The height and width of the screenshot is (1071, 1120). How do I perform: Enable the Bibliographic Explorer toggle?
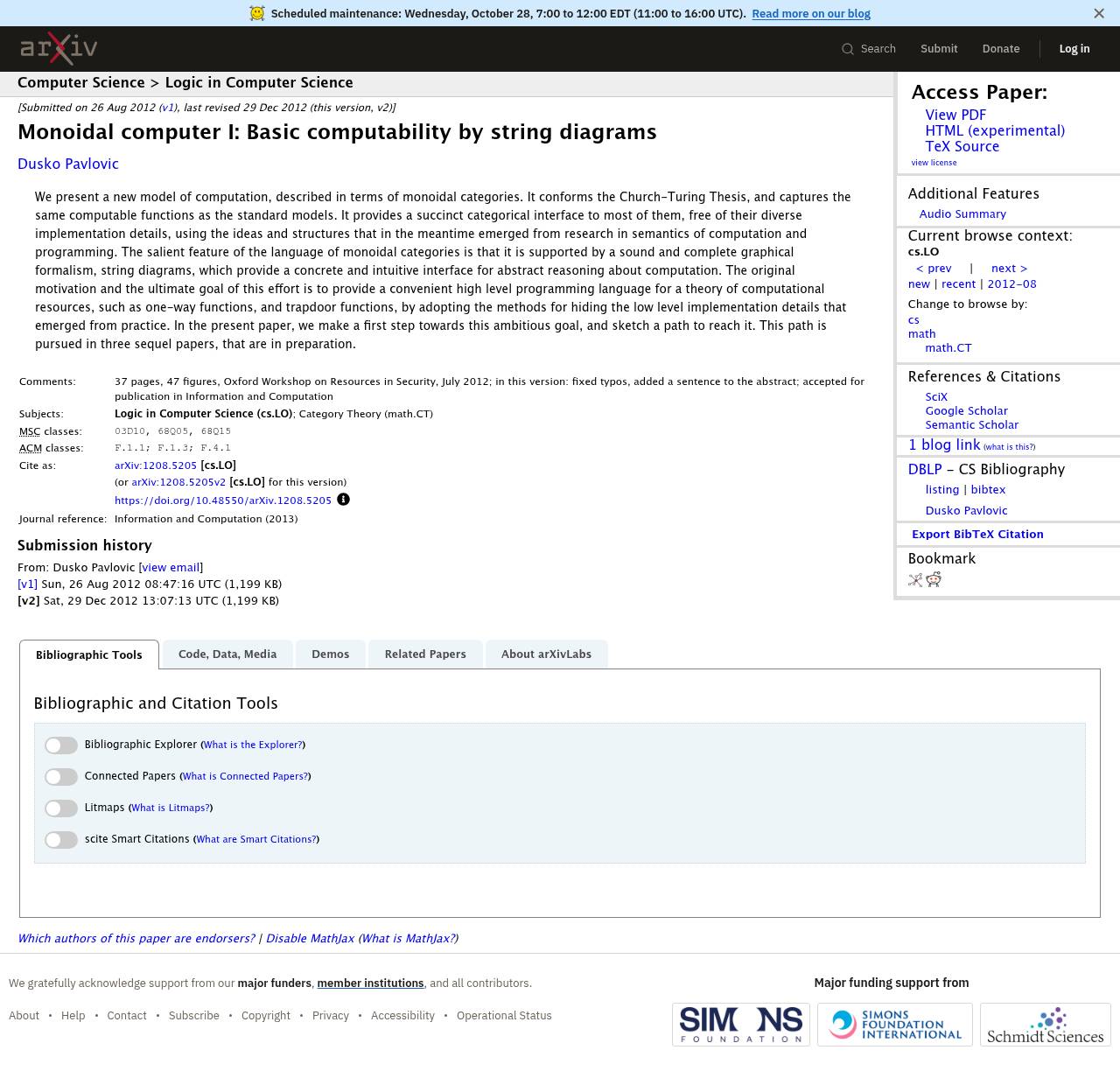coord(61,745)
